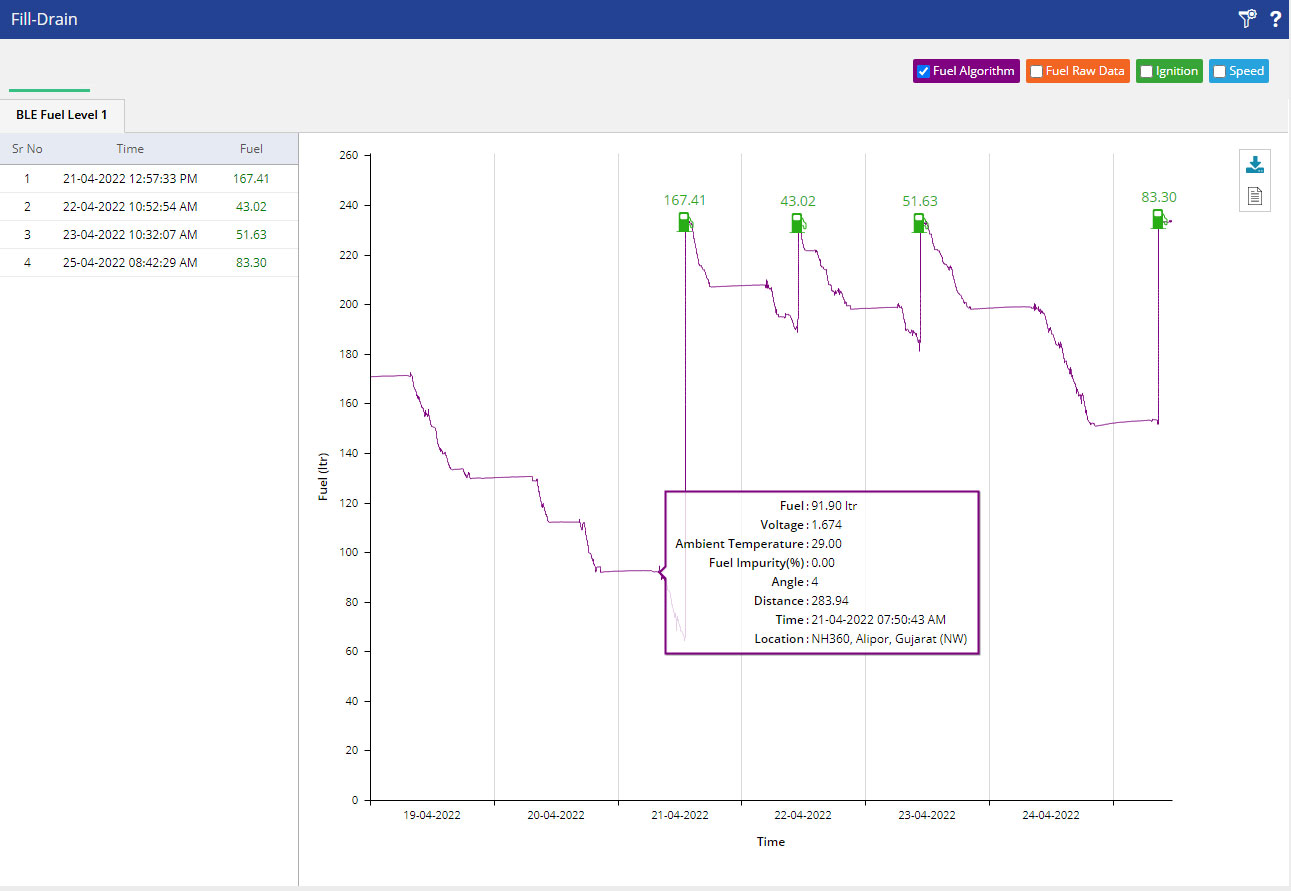Click the Fuel 91.90 ltr tooltip value
The width and height of the screenshot is (1291, 891).
pyautogui.click(x=834, y=506)
